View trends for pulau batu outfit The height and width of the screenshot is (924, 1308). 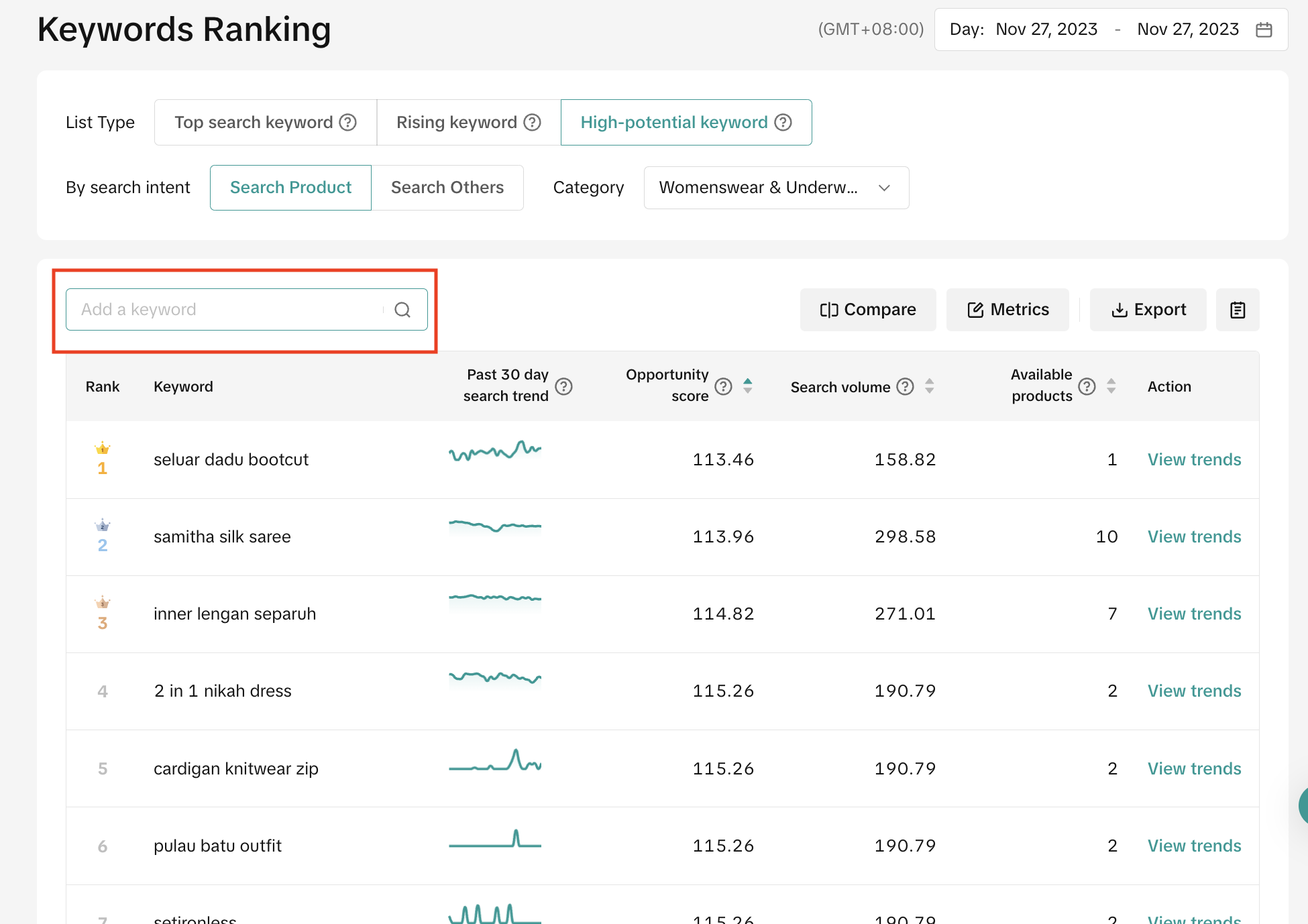point(1194,846)
